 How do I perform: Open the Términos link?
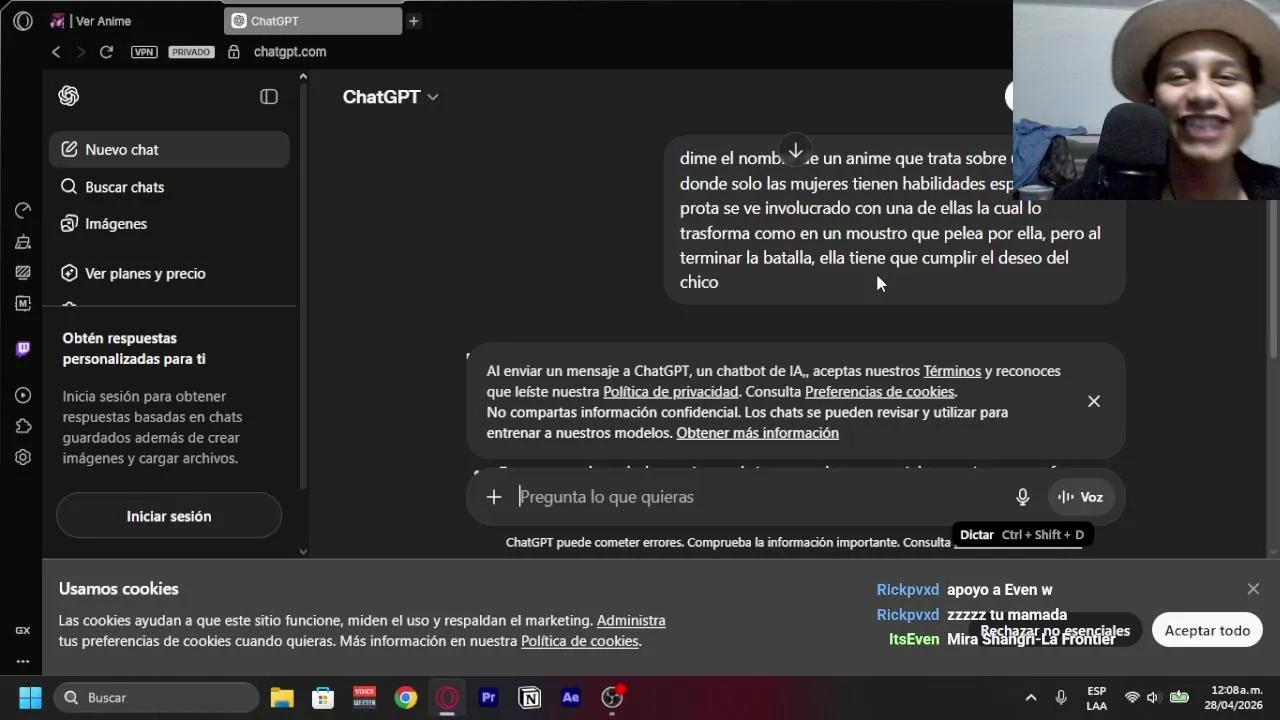click(952, 371)
